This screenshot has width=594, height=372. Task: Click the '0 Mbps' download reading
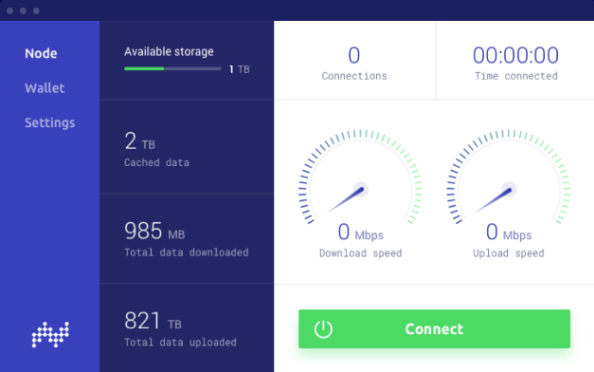coord(361,232)
